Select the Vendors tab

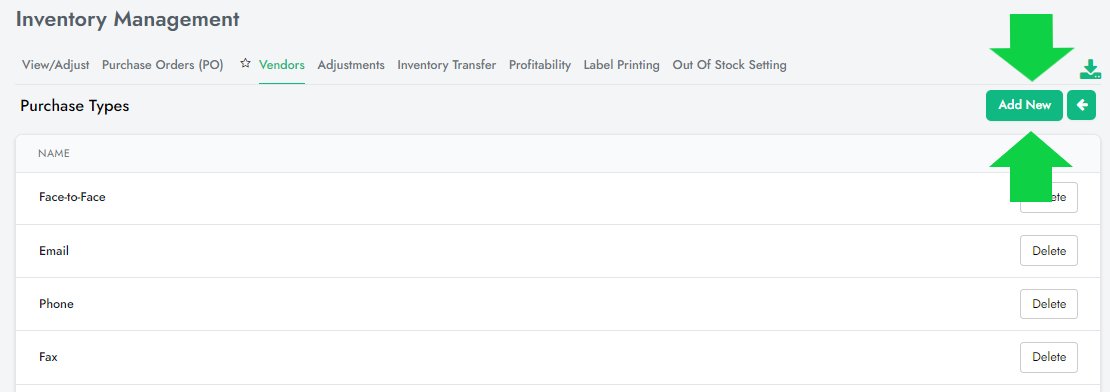pos(282,65)
